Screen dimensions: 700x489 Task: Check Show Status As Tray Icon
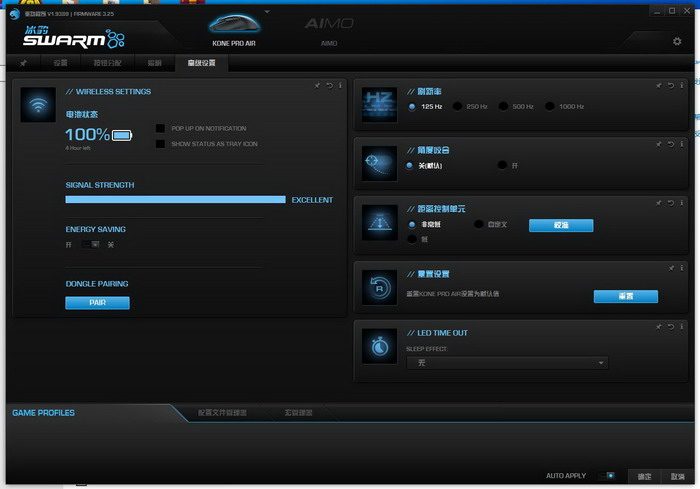(160, 144)
